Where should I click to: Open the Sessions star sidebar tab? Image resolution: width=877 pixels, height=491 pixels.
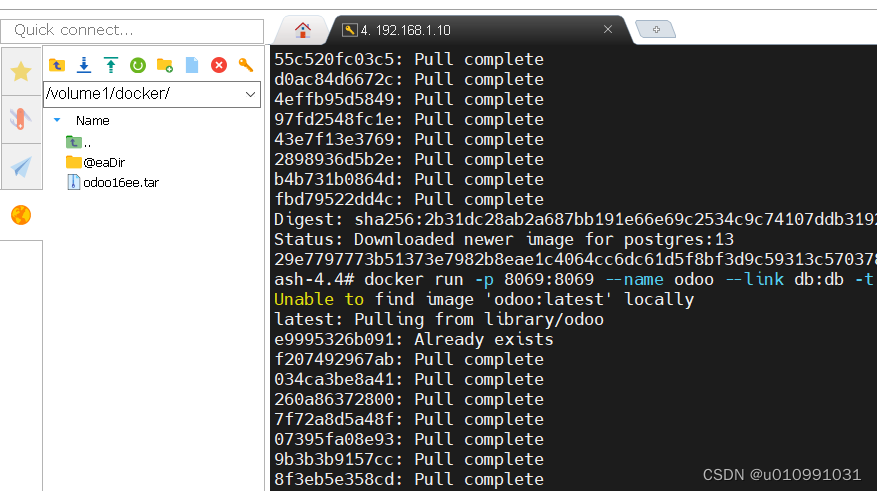point(21,71)
